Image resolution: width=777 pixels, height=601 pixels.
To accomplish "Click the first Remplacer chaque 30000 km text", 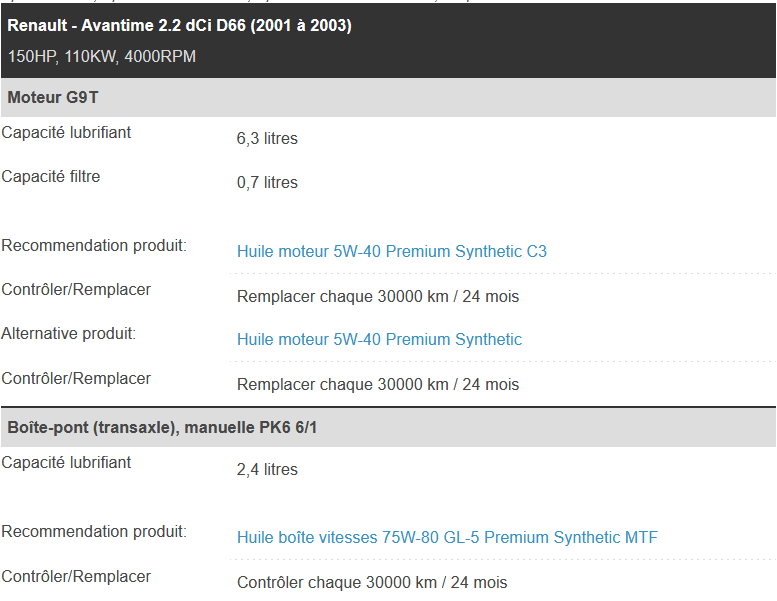I will pyautogui.click(x=377, y=297).
